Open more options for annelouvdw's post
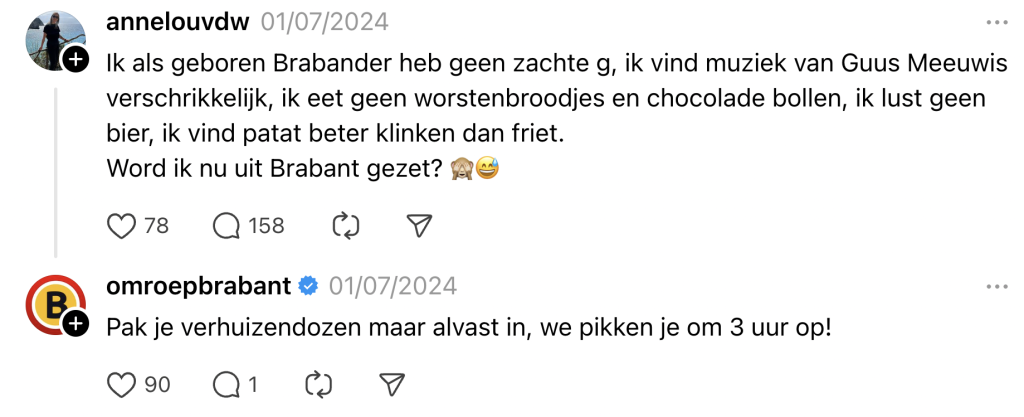The image size is (1024, 417). coord(997,22)
